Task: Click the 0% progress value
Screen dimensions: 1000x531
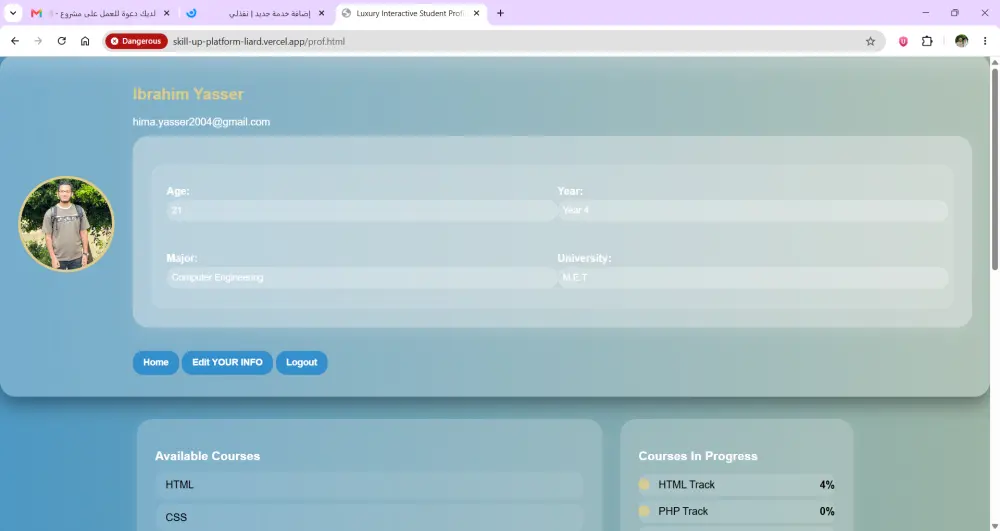Action: pos(827,511)
